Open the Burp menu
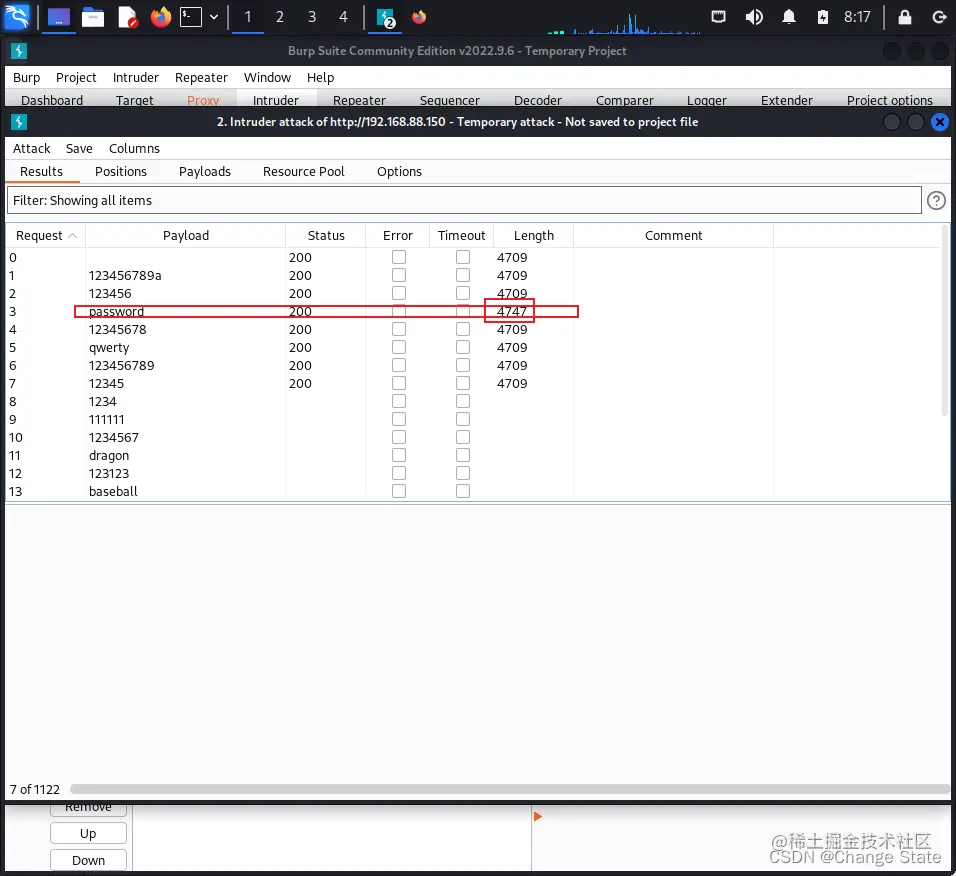This screenshot has height=876, width=956. pos(26,77)
